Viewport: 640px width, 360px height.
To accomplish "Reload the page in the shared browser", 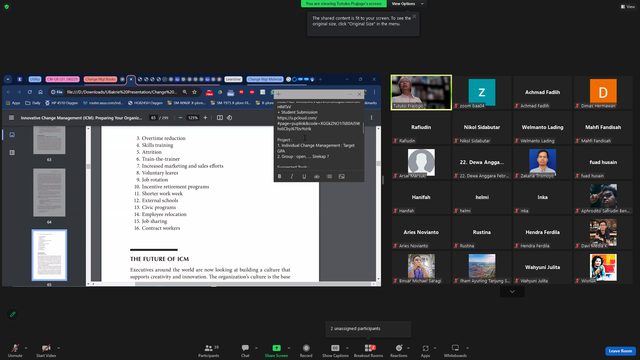I will (30, 92).
